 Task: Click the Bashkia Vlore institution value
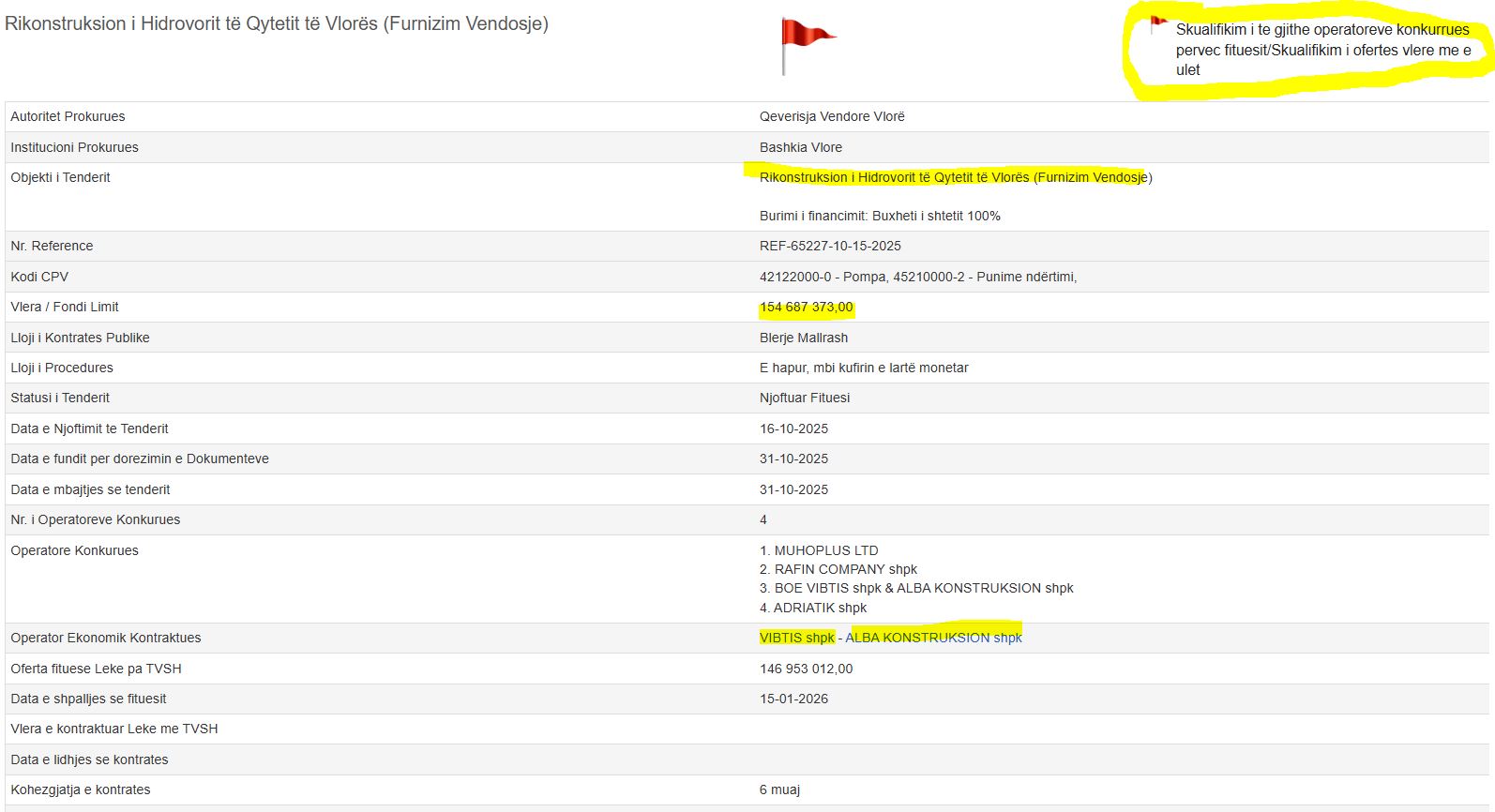[800, 147]
